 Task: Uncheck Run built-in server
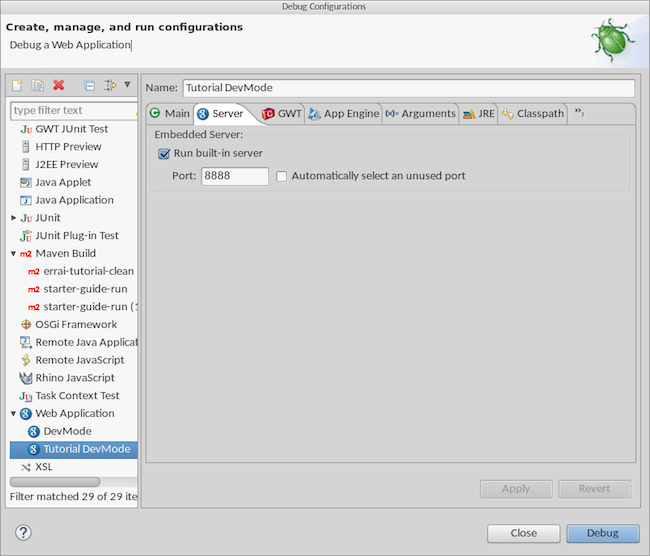[164, 154]
